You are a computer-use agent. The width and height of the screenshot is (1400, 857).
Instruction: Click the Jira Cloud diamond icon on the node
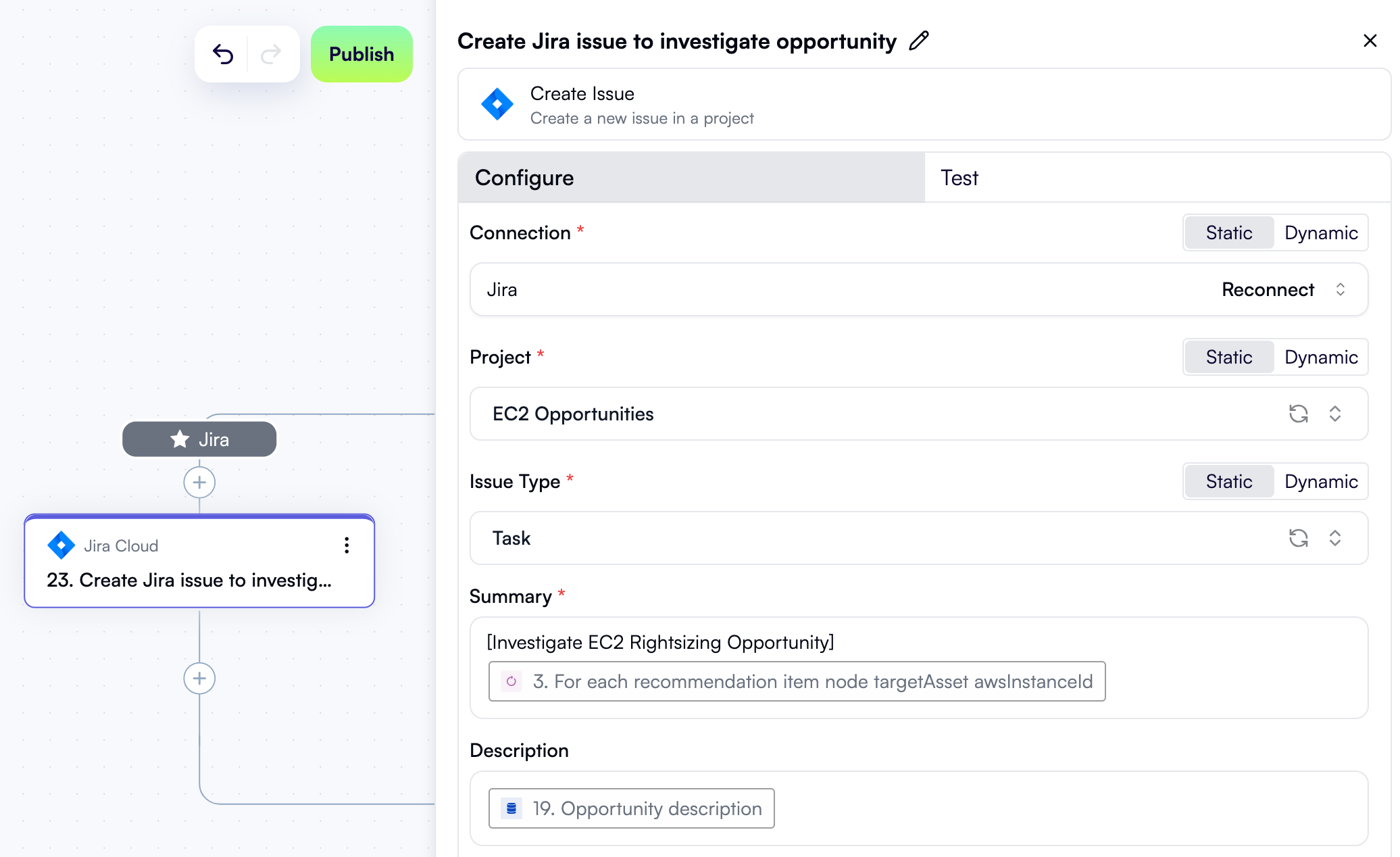pos(60,545)
